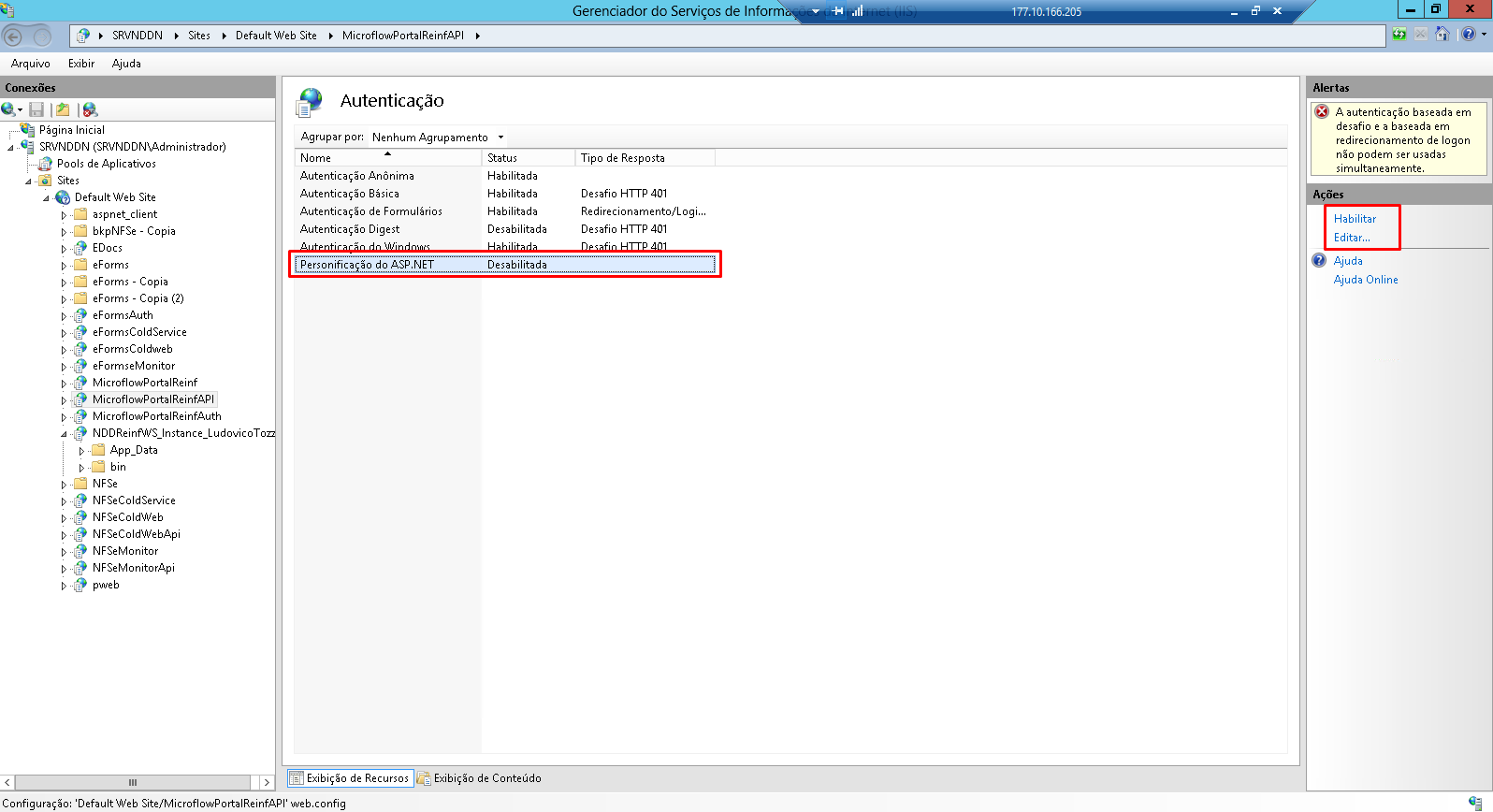Switch to Exibição de Conteúdo tab
This screenshot has height=812, width=1493.
tap(486, 778)
